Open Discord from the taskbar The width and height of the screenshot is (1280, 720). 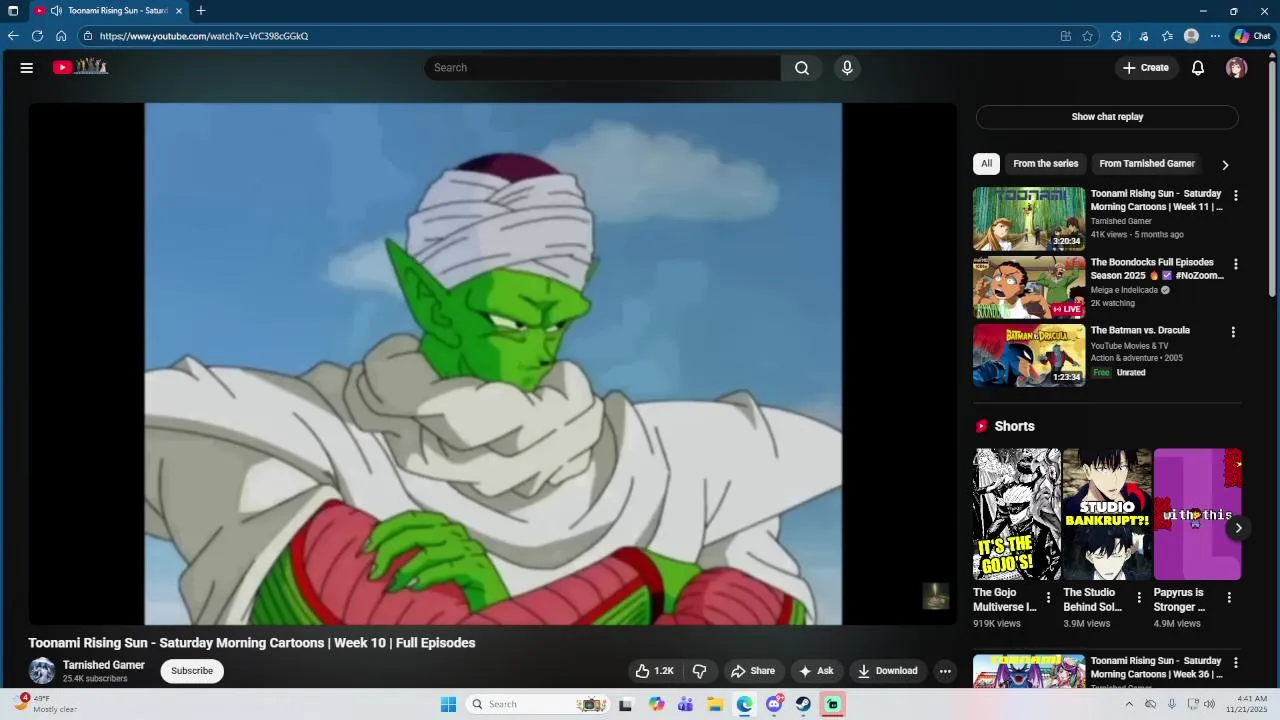774,704
